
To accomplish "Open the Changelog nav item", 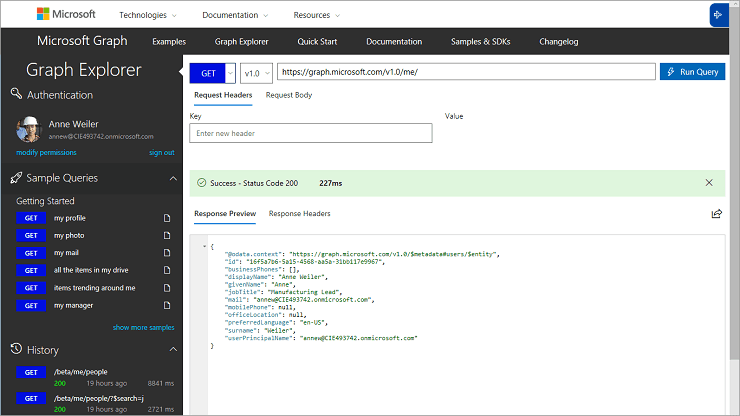I will (559, 42).
